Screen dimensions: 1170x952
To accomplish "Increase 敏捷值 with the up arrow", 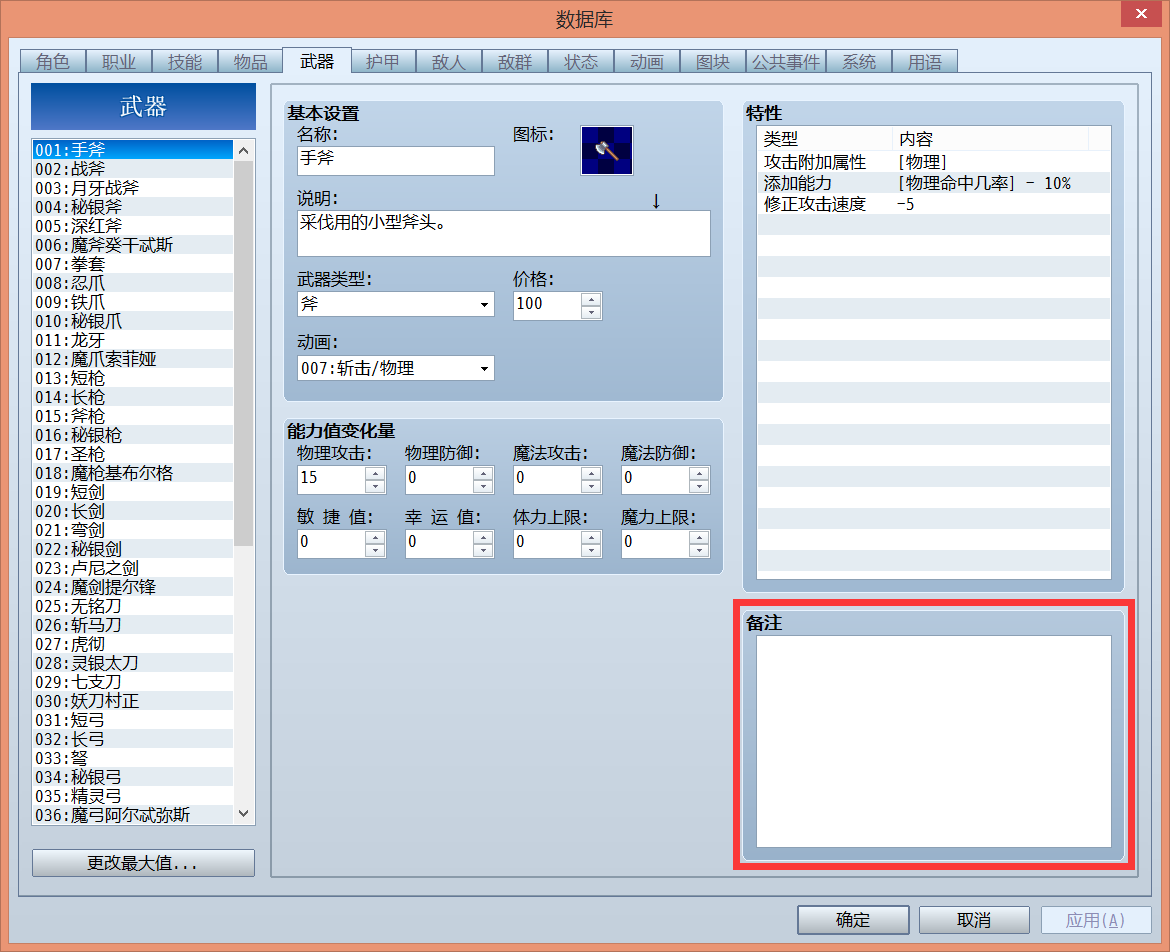I will 375,537.
